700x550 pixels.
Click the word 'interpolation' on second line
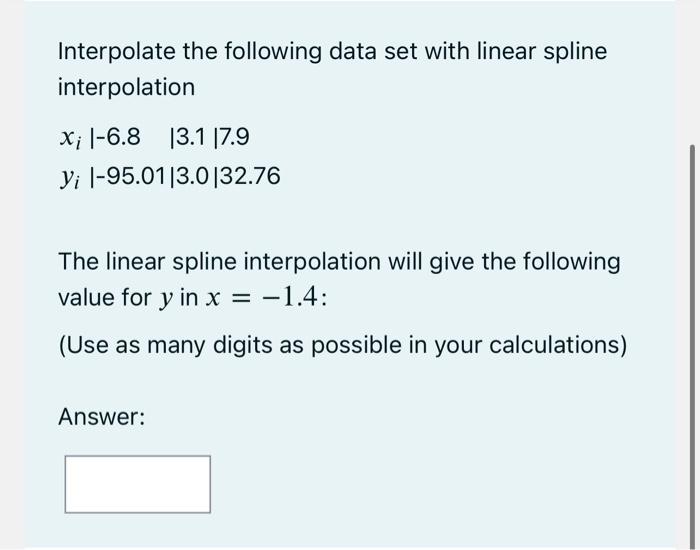tap(126, 88)
